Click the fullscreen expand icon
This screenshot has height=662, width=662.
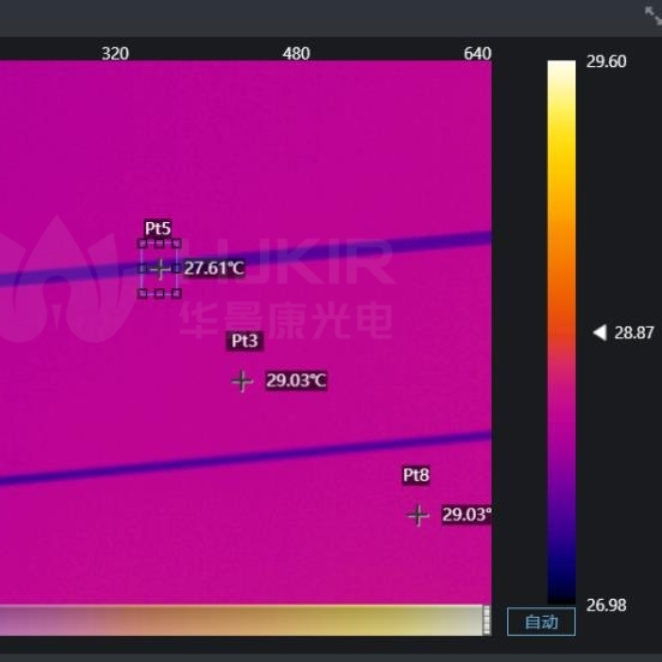[652, 13]
